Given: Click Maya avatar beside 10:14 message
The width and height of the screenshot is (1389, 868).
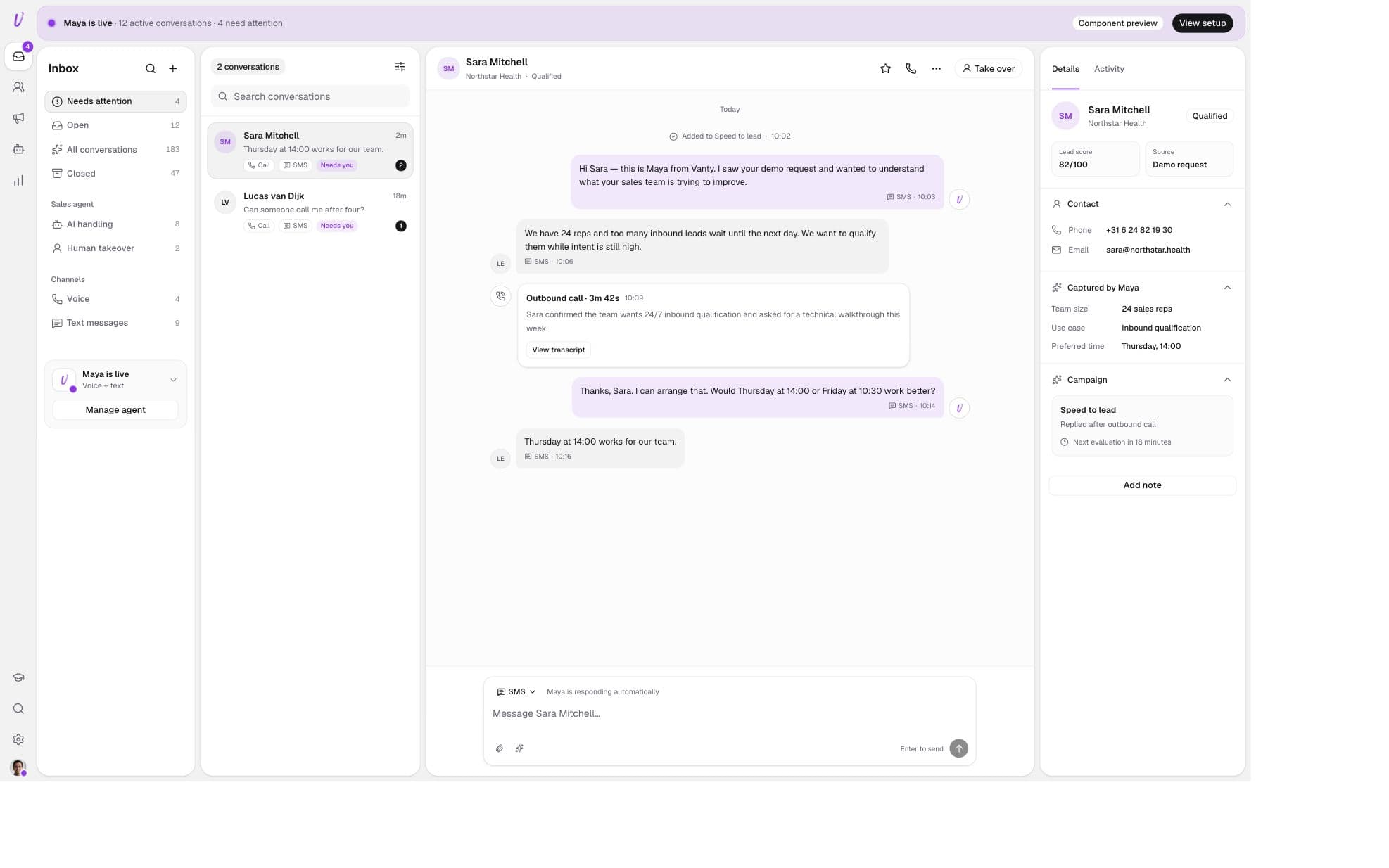Looking at the screenshot, I should pyautogui.click(x=959, y=408).
